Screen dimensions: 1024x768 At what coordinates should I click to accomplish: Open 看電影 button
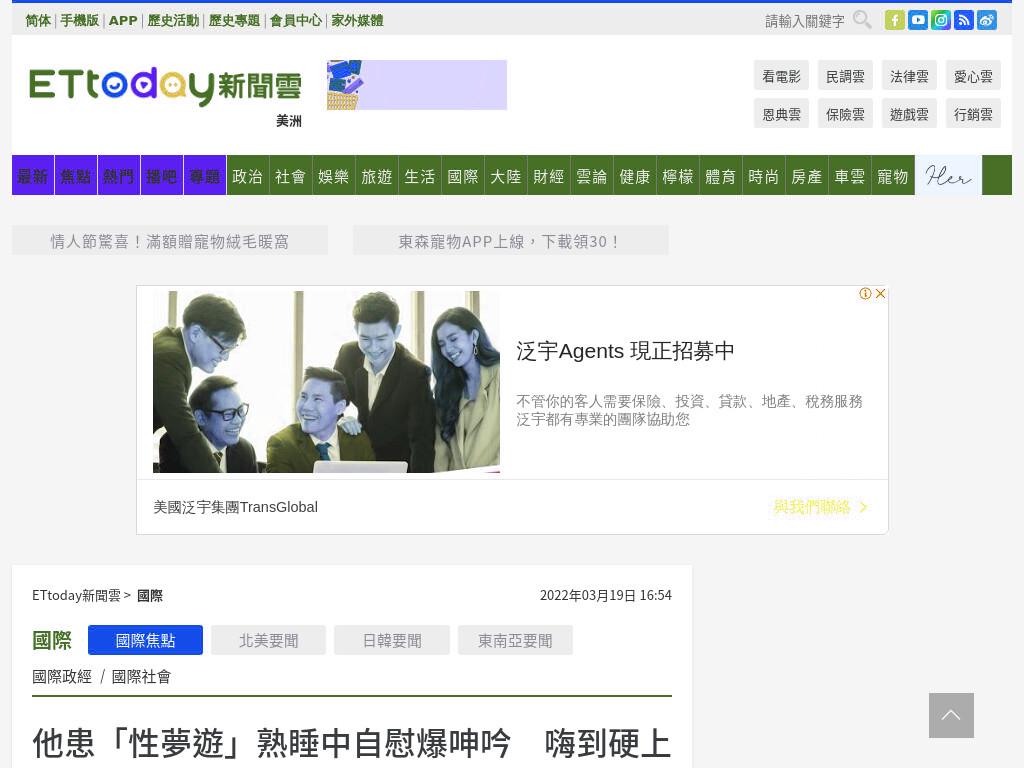click(782, 76)
